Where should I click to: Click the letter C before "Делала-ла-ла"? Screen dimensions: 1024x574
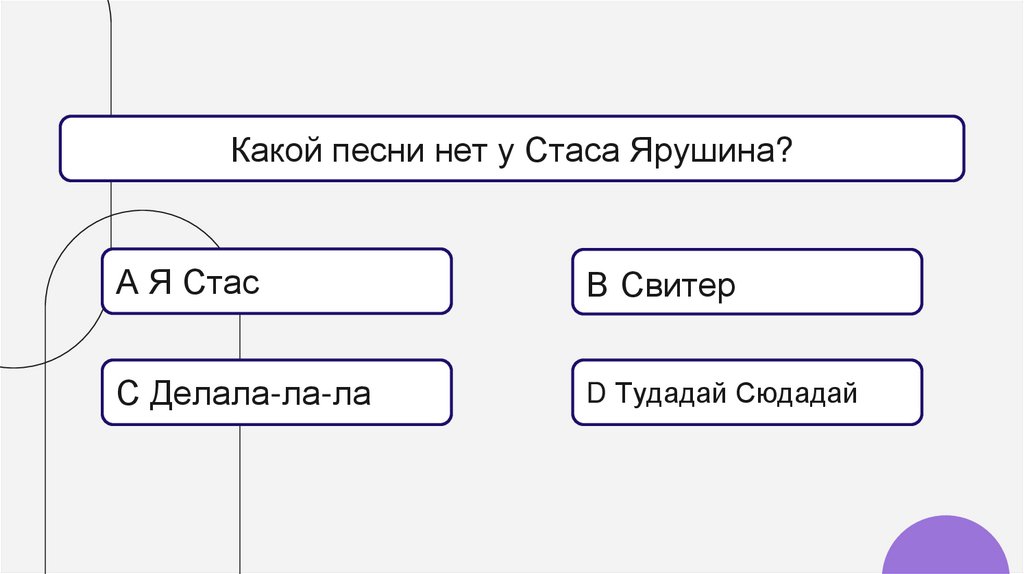127,394
